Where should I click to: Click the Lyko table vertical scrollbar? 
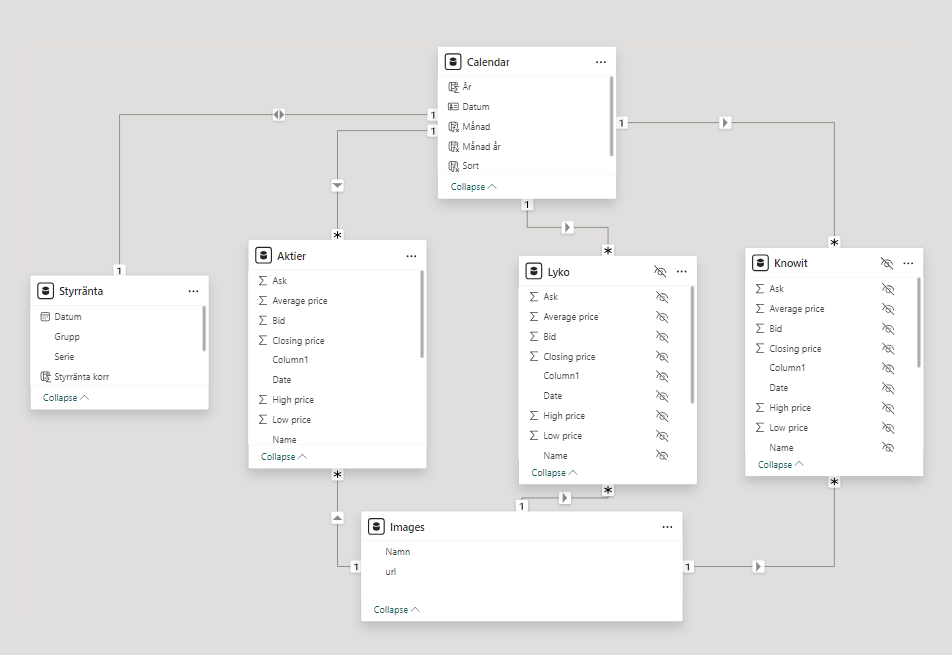coord(692,345)
